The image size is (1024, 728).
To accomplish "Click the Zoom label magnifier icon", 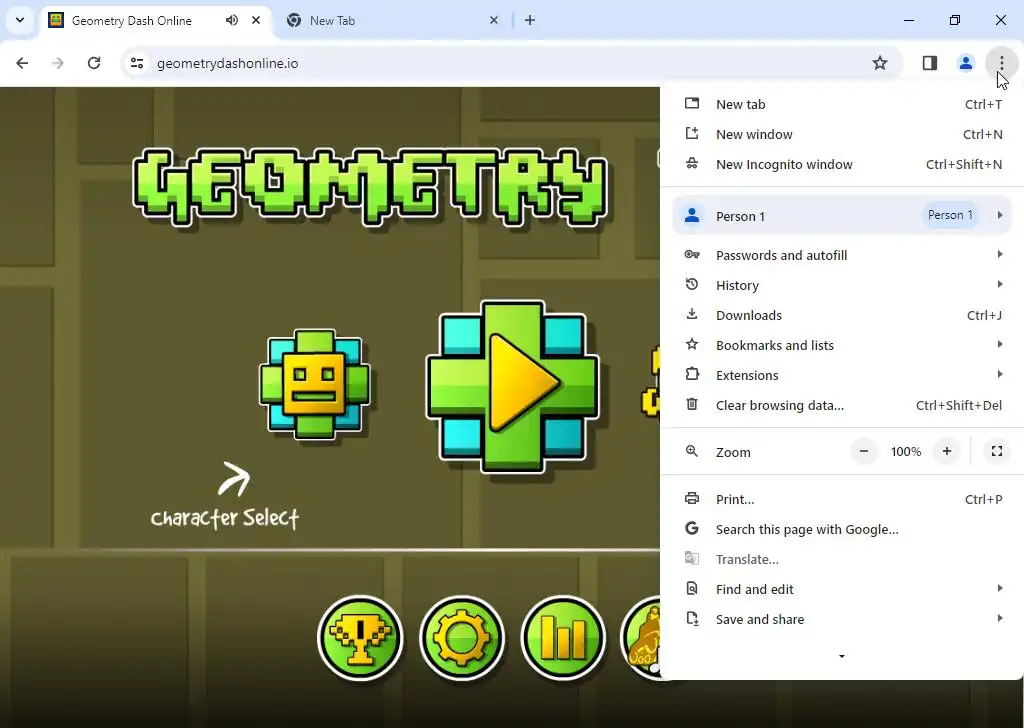I will tap(692, 451).
